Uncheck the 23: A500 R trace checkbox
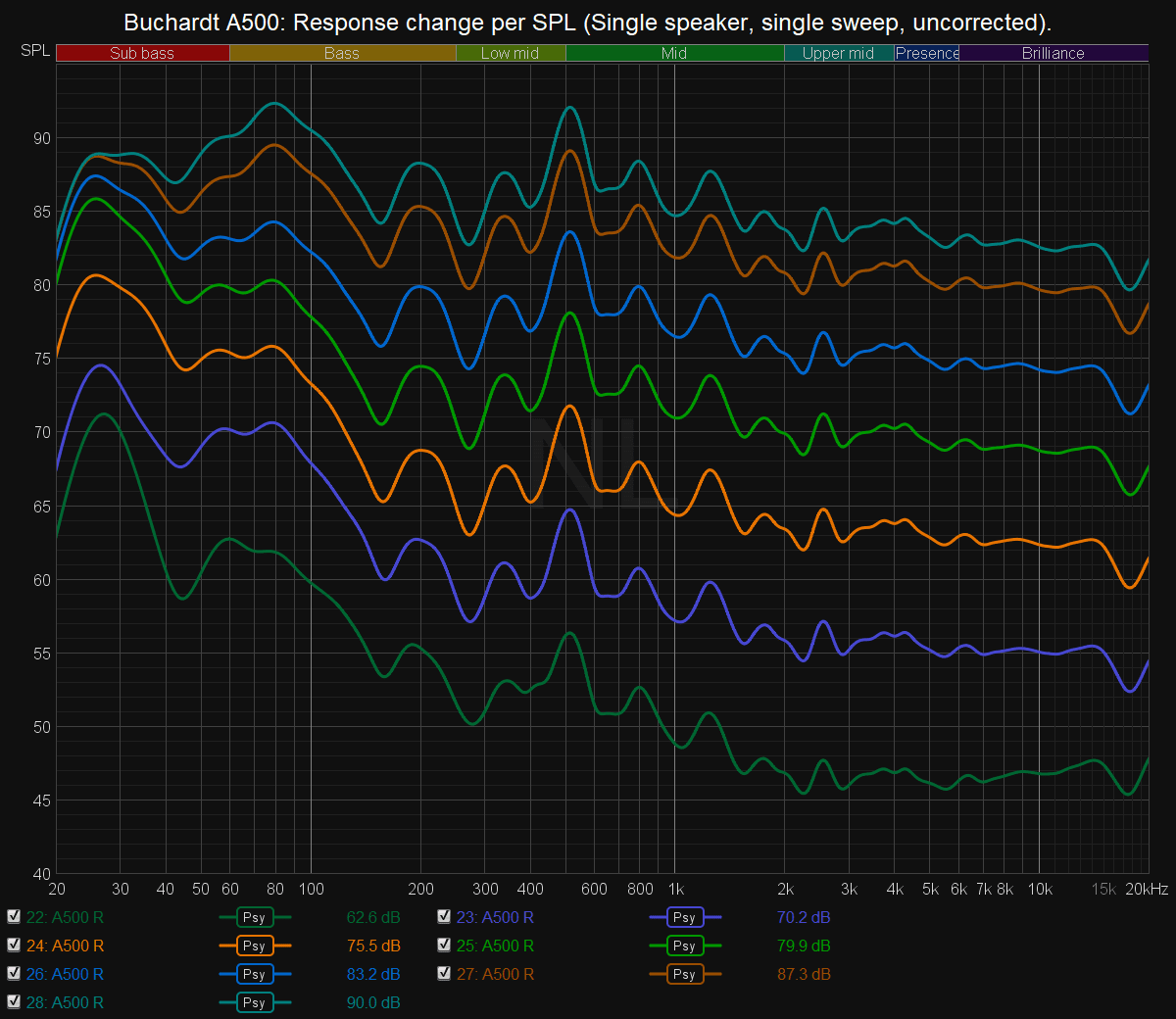The height and width of the screenshot is (1019, 1176). 444,917
